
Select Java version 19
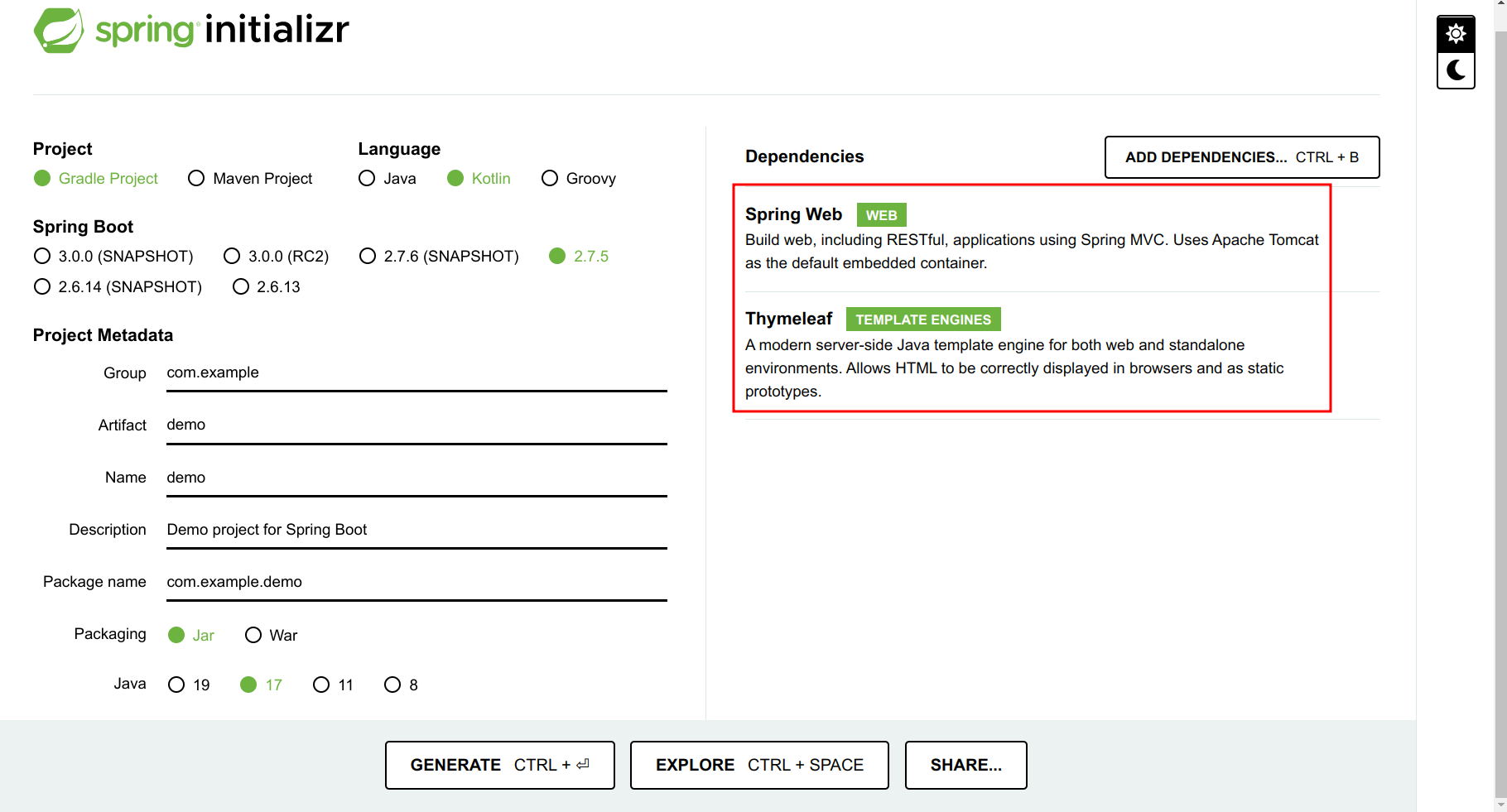point(176,685)
